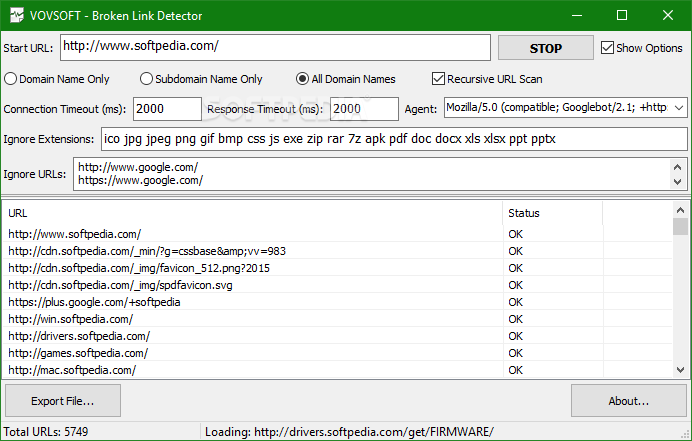Select the spdfavicon.svg URL row
Screen dimensions: 692x441
pos(338,285)
